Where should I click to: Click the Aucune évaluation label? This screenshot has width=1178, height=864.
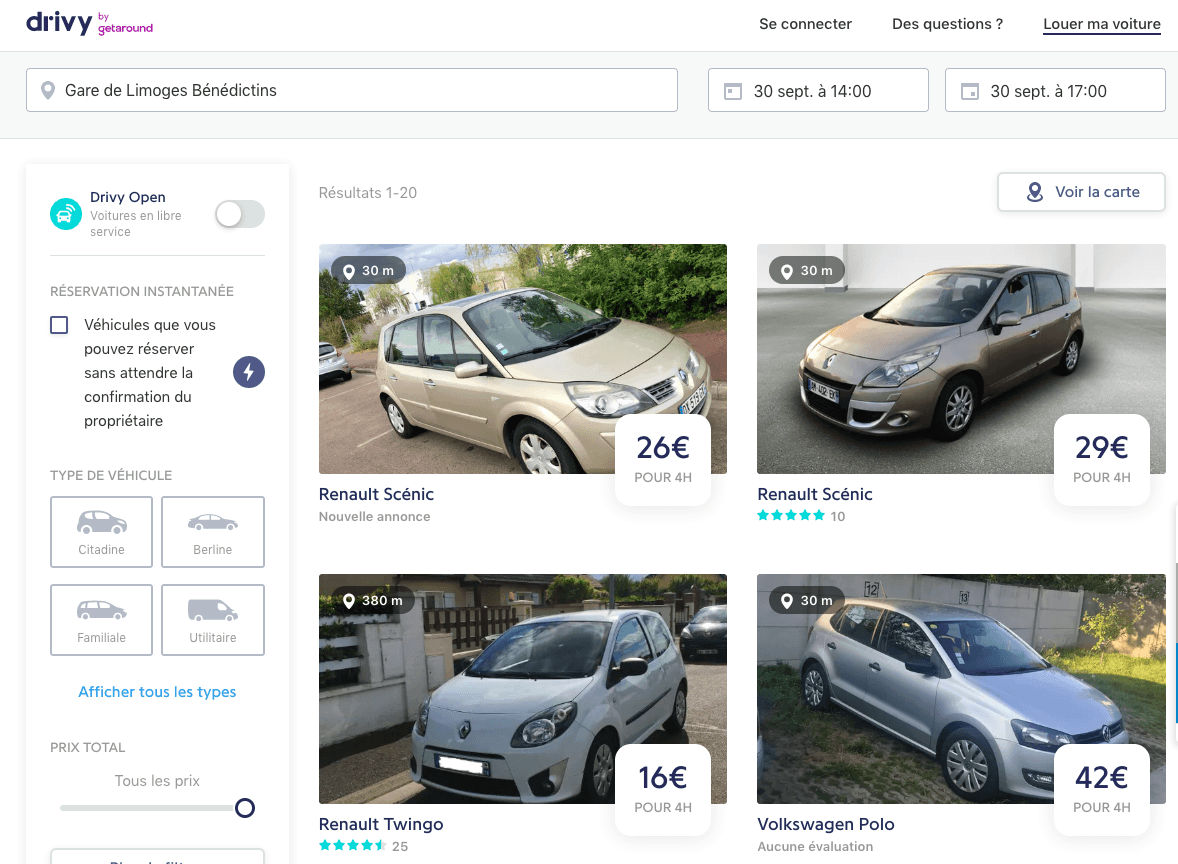coord(815,846)
